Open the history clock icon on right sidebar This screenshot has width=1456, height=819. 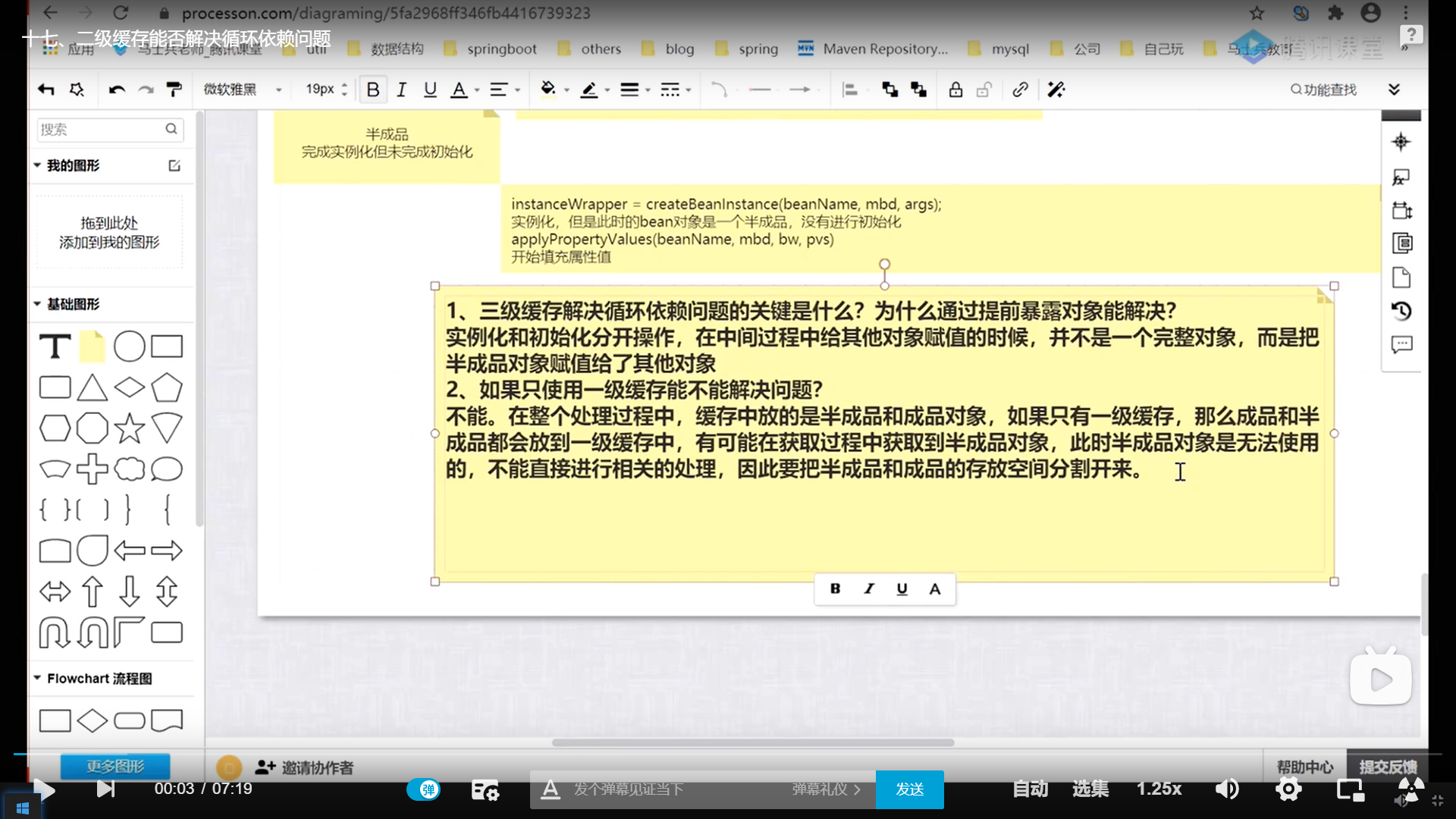(x=1401, y=311)
